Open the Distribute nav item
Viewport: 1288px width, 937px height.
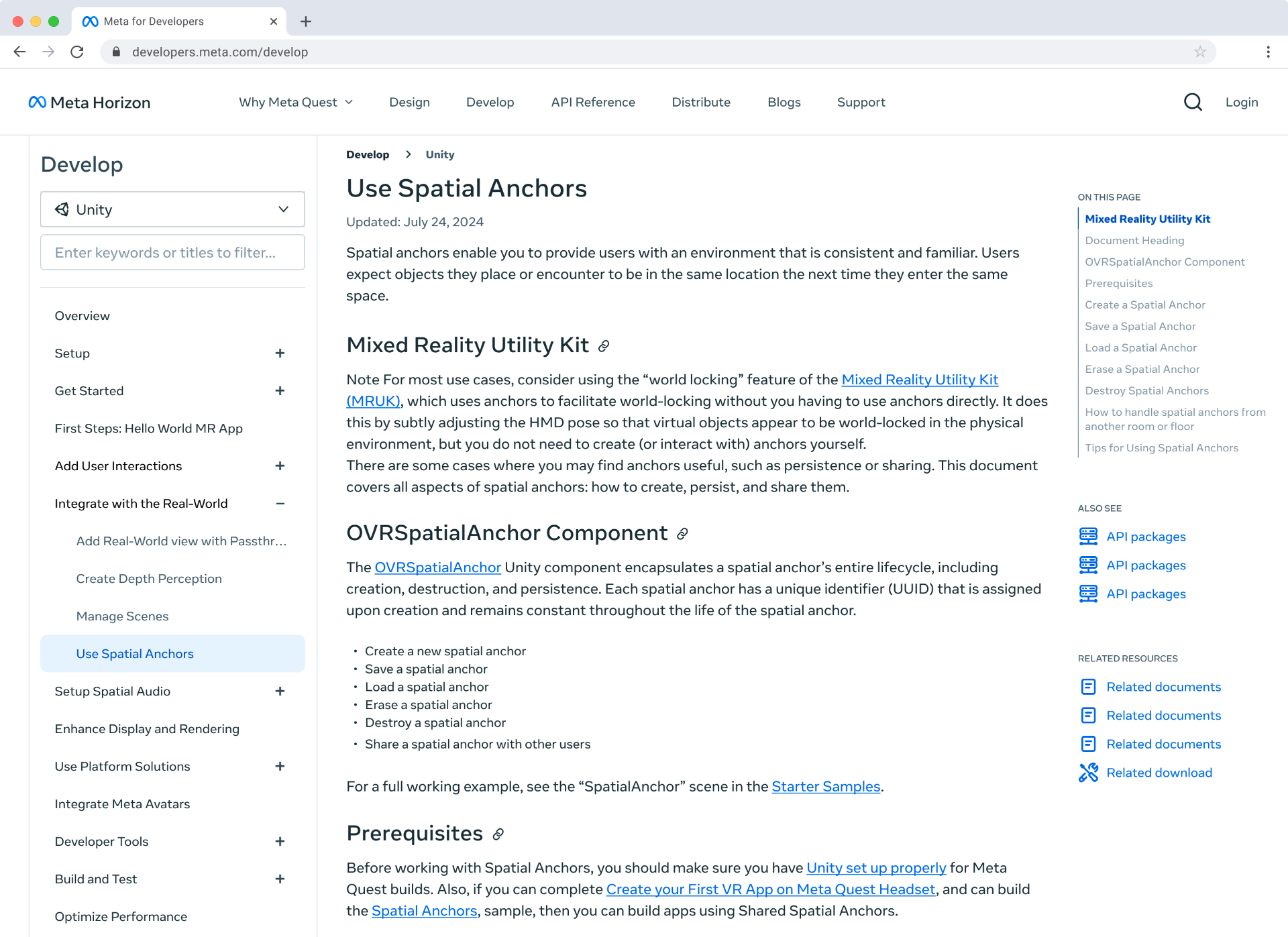(701, 102)
